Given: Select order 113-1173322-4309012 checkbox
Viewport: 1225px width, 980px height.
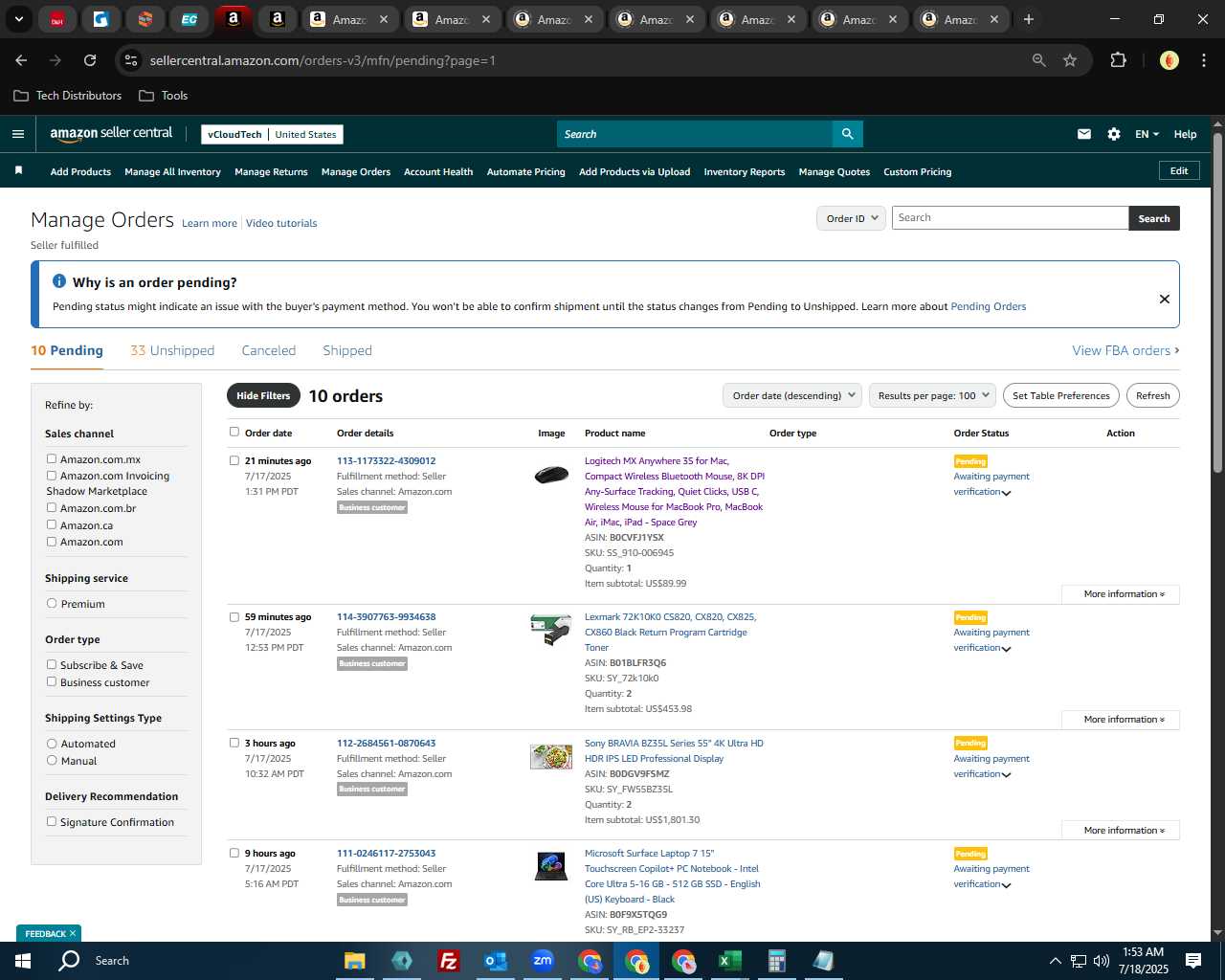Looking at the screenshot, I should click(234, 460).
